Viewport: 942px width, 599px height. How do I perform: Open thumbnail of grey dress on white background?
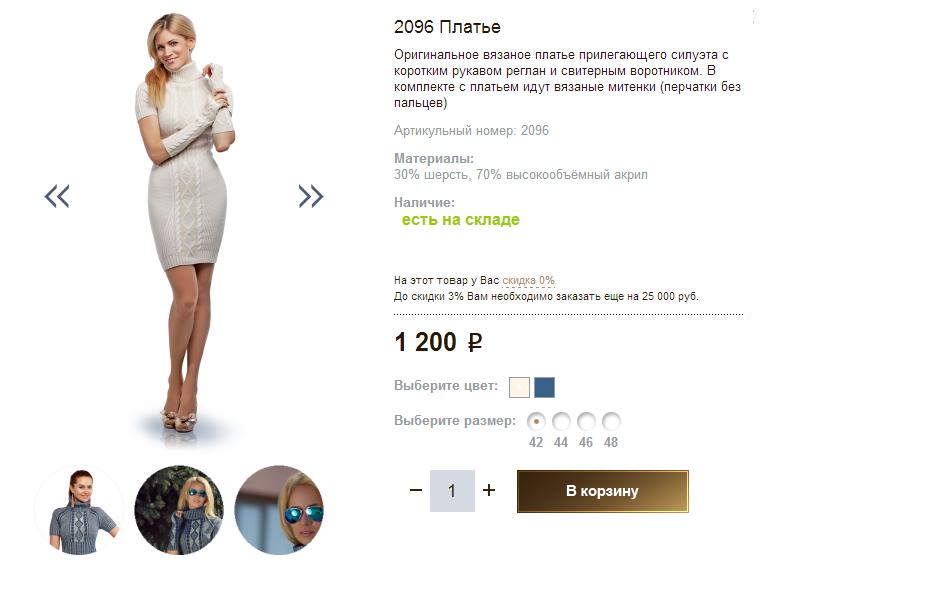click(x=79, y=510)
